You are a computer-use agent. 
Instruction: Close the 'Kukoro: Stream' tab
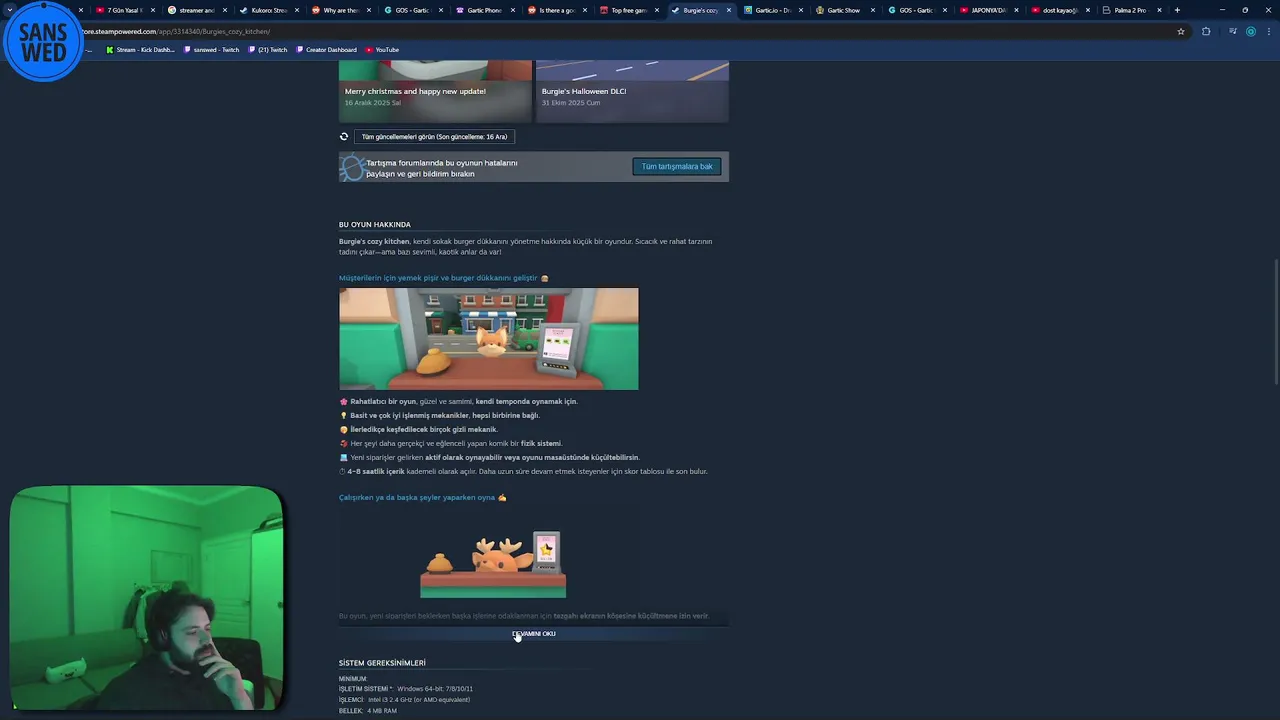coord(297,10)
